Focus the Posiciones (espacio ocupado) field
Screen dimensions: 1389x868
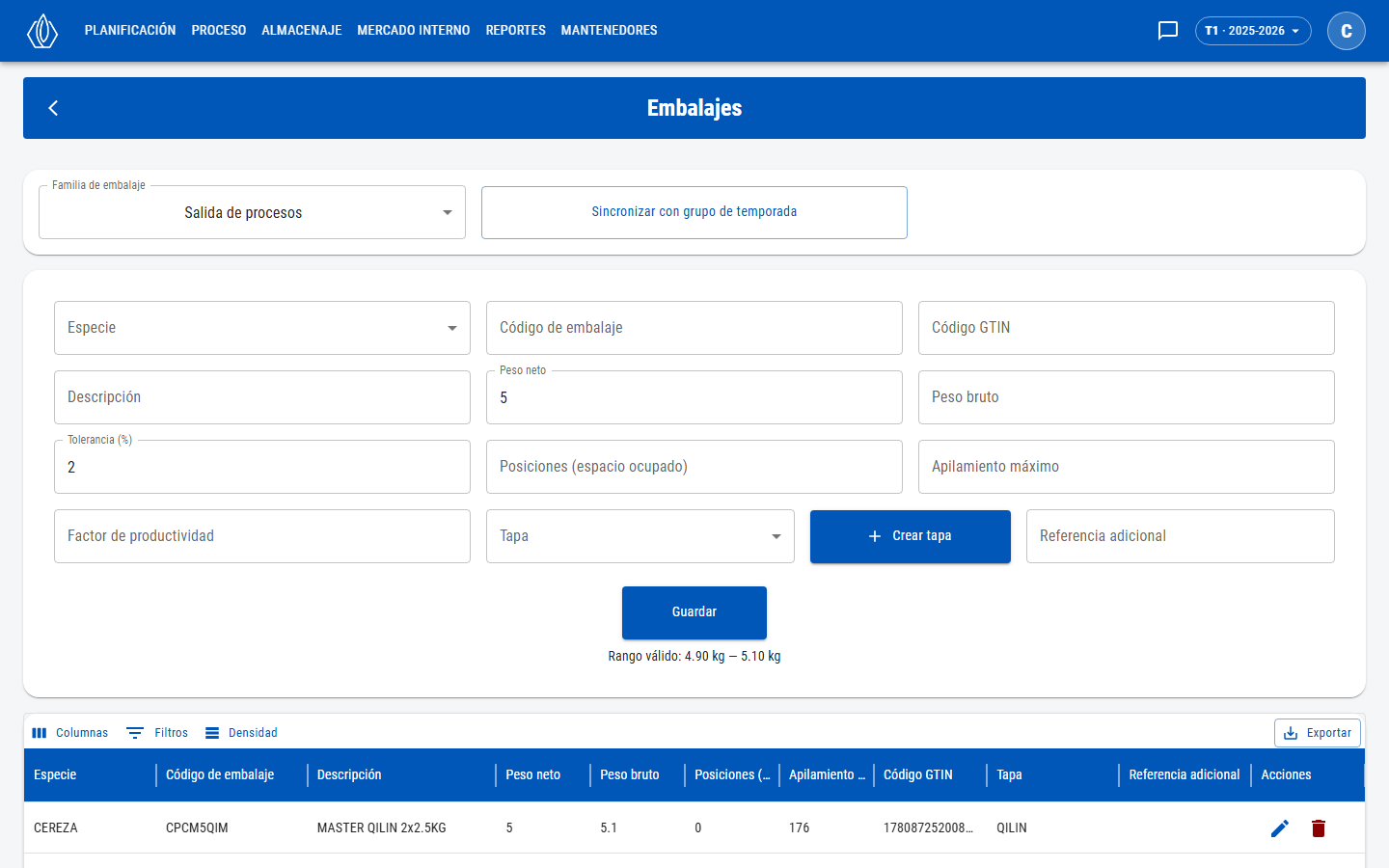[694, 467]
